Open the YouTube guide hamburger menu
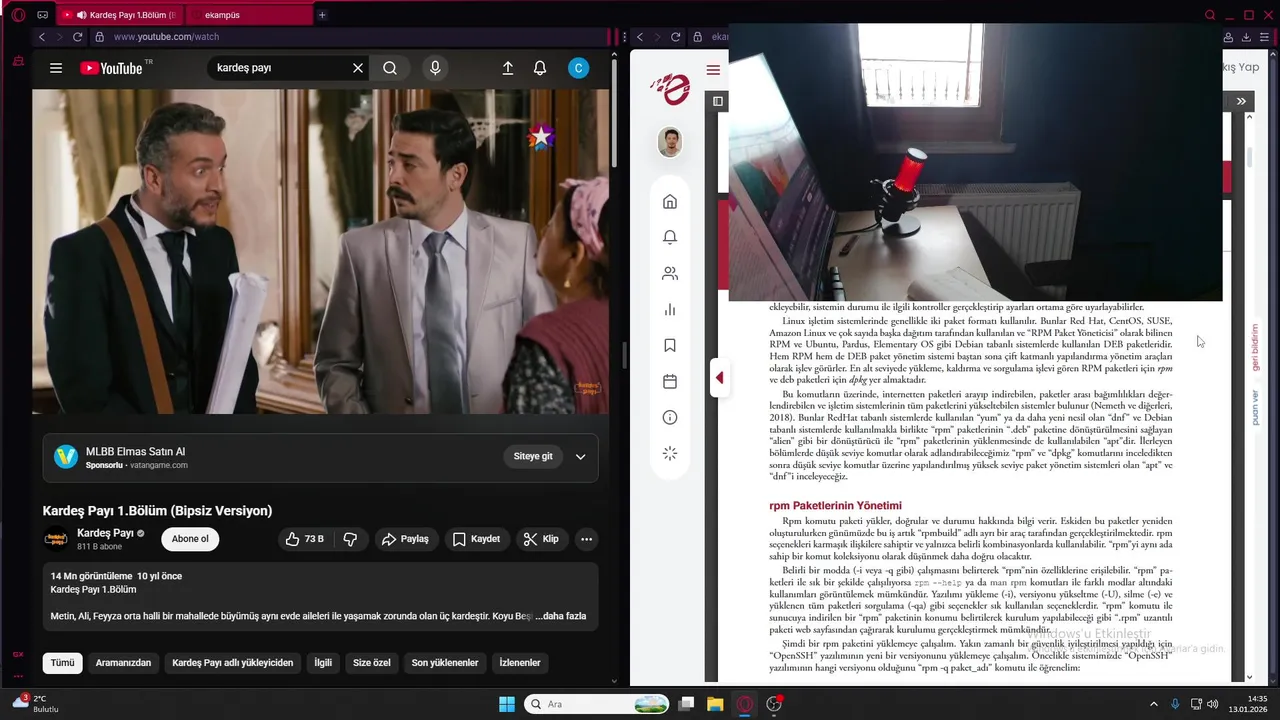 pos(56,68)
